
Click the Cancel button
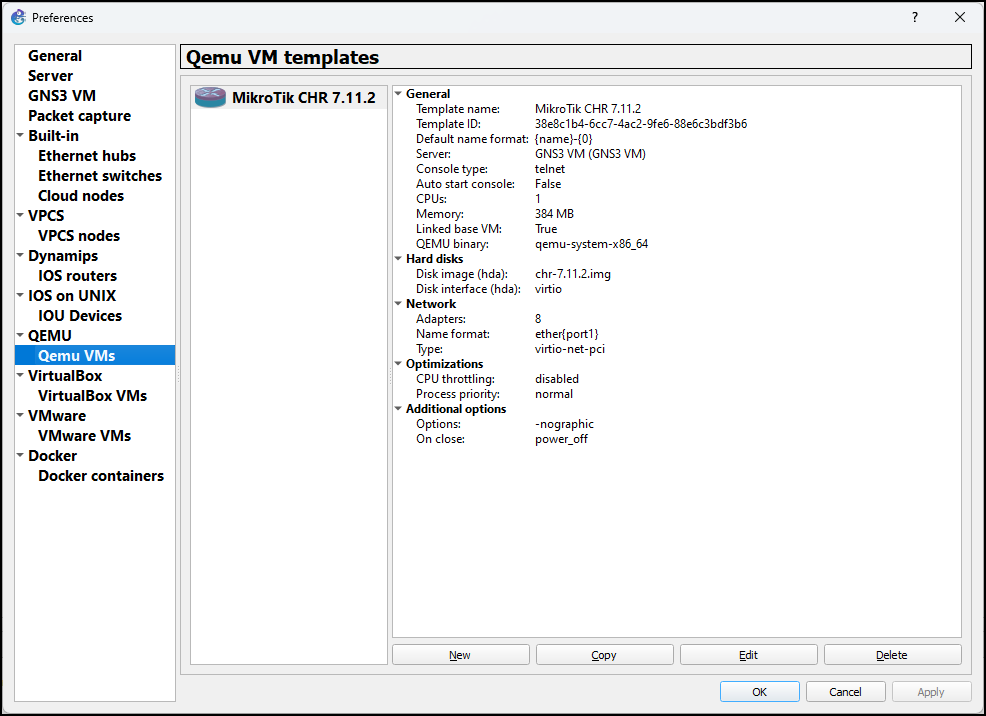(x=845, y=691)
